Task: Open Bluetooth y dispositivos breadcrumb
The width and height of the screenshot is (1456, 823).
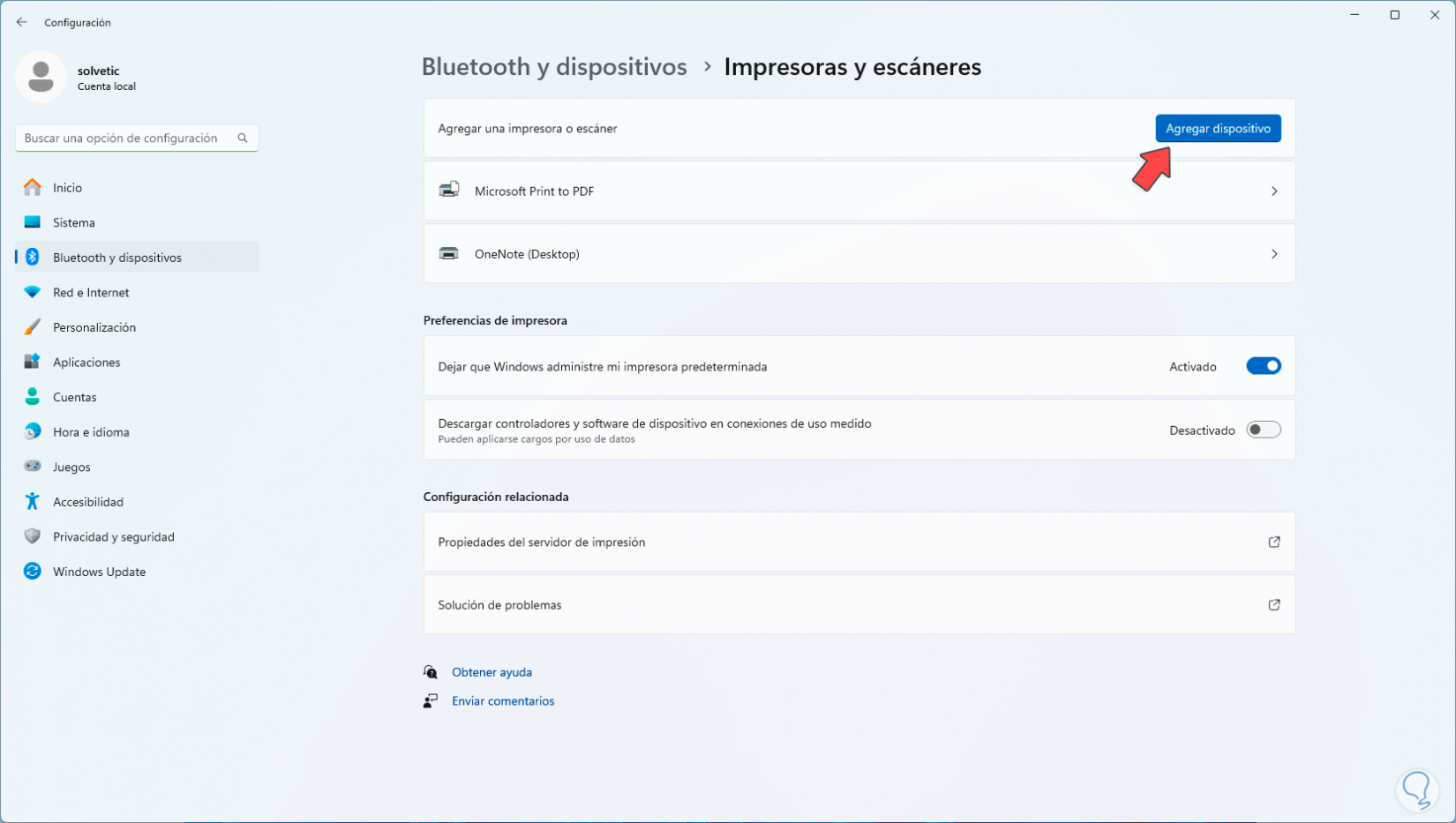Action: [554, 66]
